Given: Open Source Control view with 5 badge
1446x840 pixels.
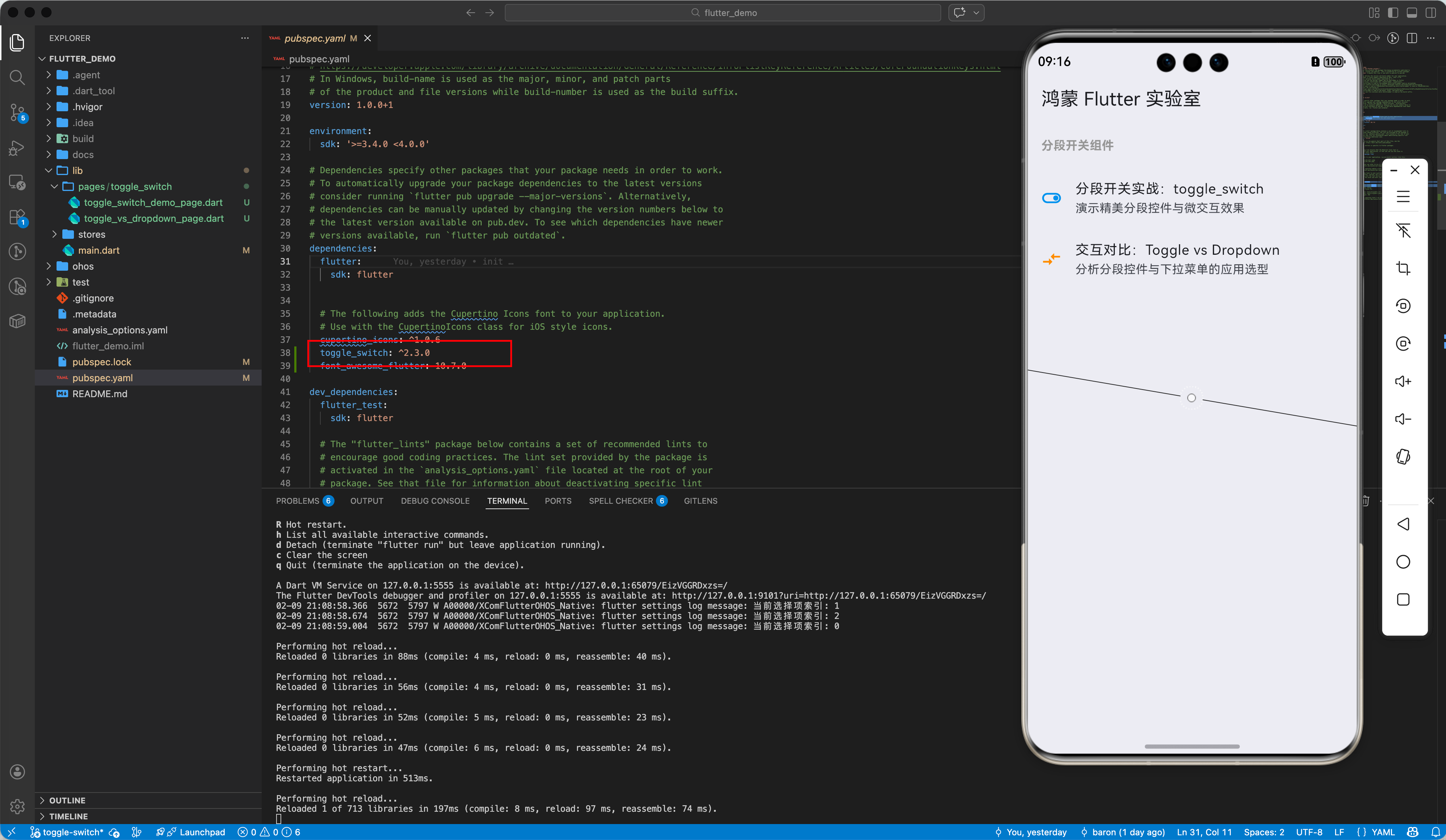Looking at the screenshot, I should (17, 112).
